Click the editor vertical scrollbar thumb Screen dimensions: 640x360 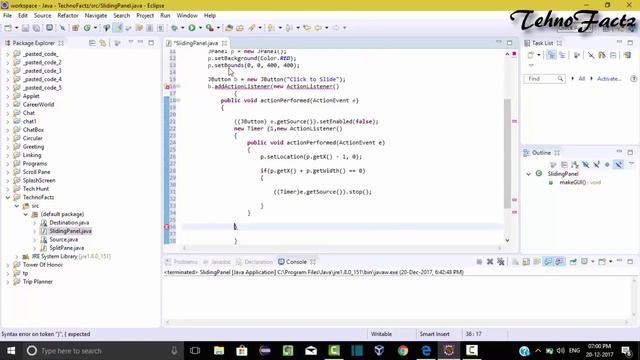click(x=507, y=153)
